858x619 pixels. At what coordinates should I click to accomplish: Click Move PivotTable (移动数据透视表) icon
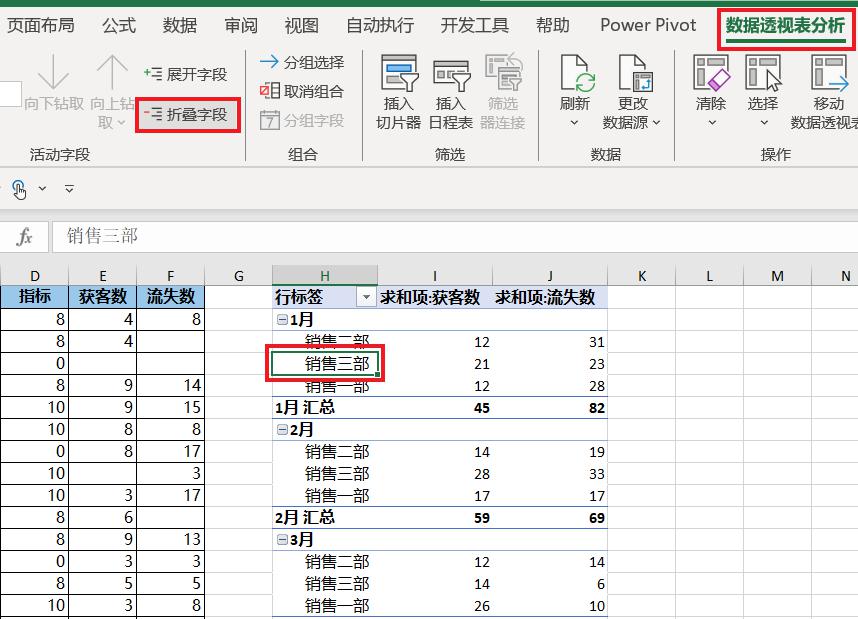coord(828,73)
